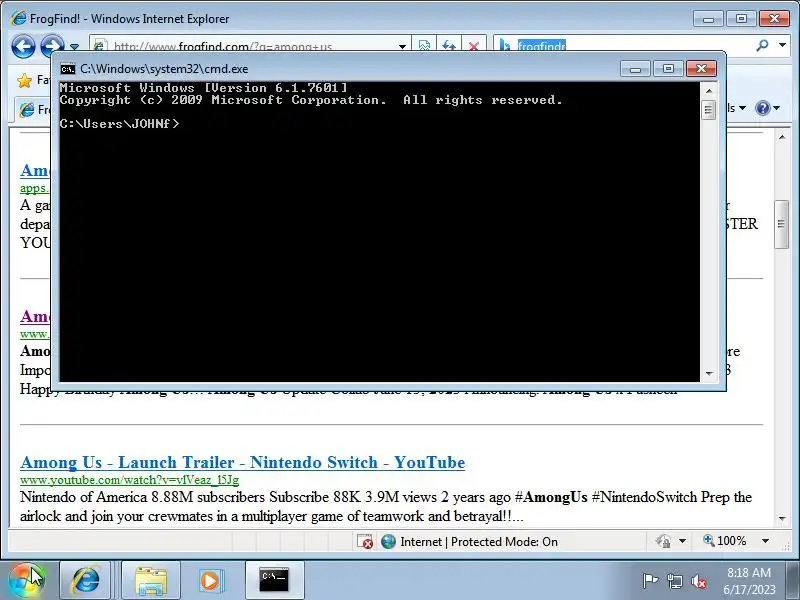Click the network tray icon

(x=674, y=581)
